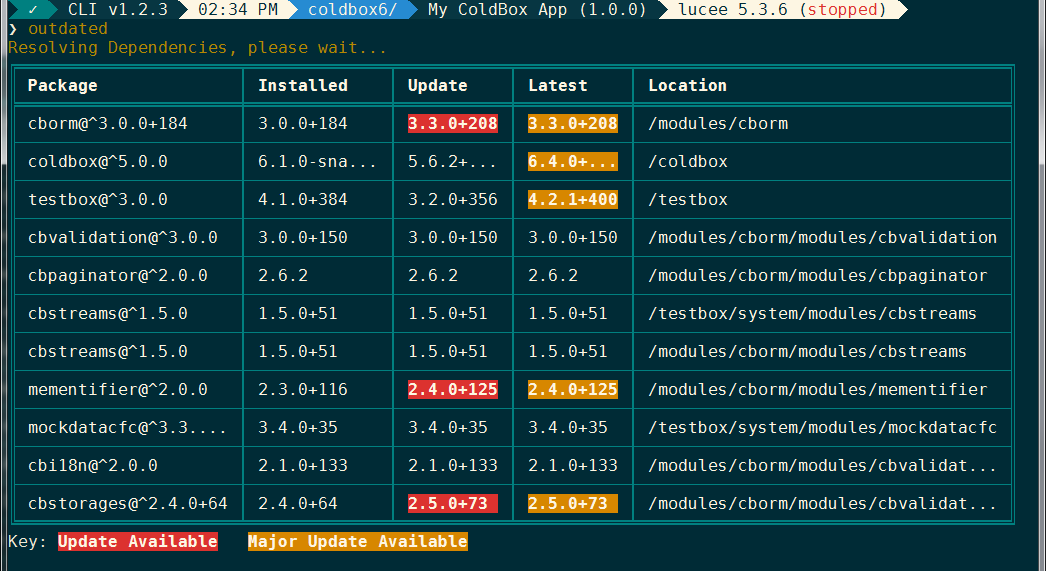Click the orange 4.2.1+400 latest version for testbox
The width and height of the screenshot is (1046, 571).
[573, 200]
